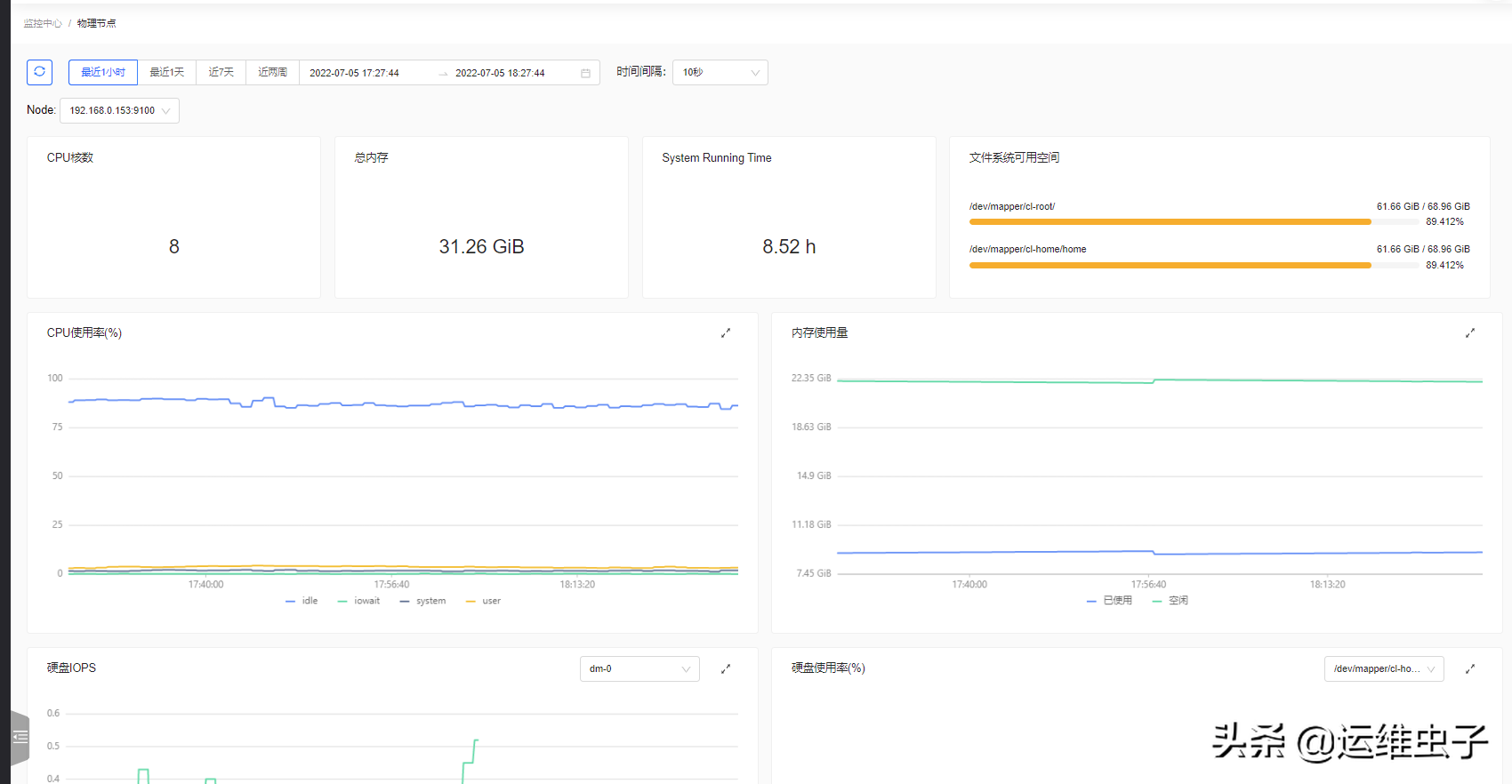The height and width of the screenshot is (784, 1512).
Task: Select the 最近1小时 time range
Action: pos(103,72)
